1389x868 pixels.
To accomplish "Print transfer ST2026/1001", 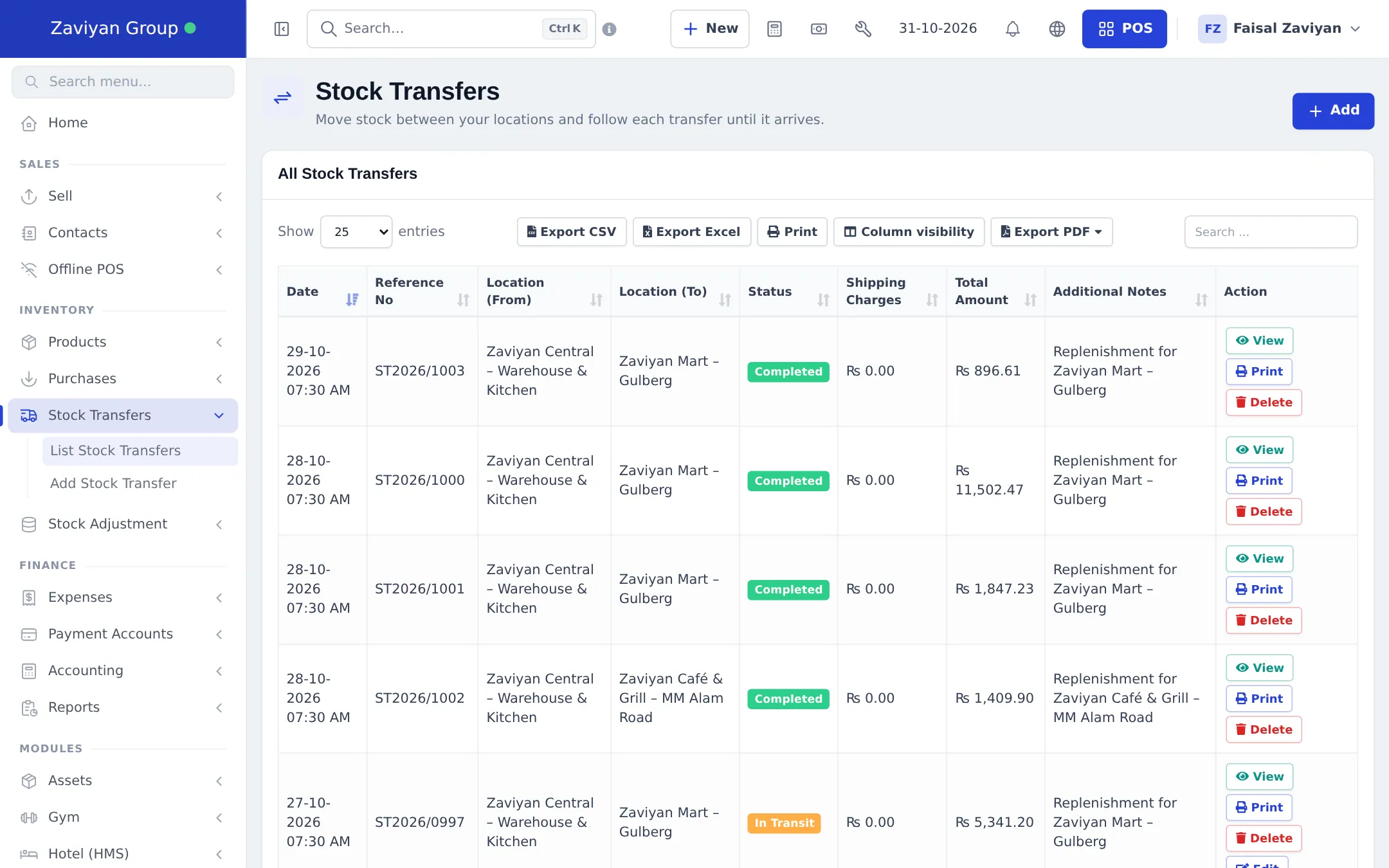I will point(1259,590).
